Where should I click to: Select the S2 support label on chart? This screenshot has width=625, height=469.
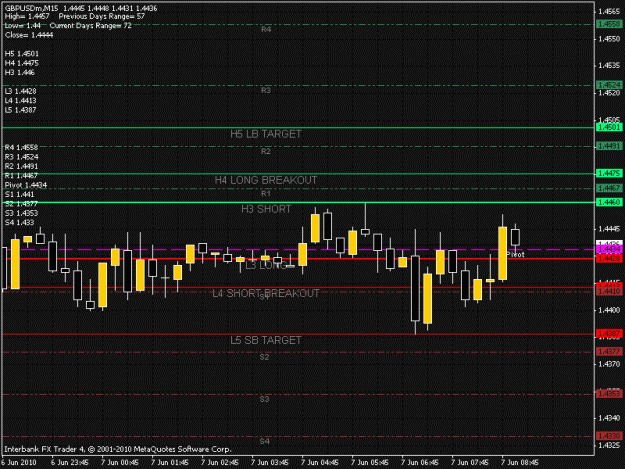tap(264, 357)
